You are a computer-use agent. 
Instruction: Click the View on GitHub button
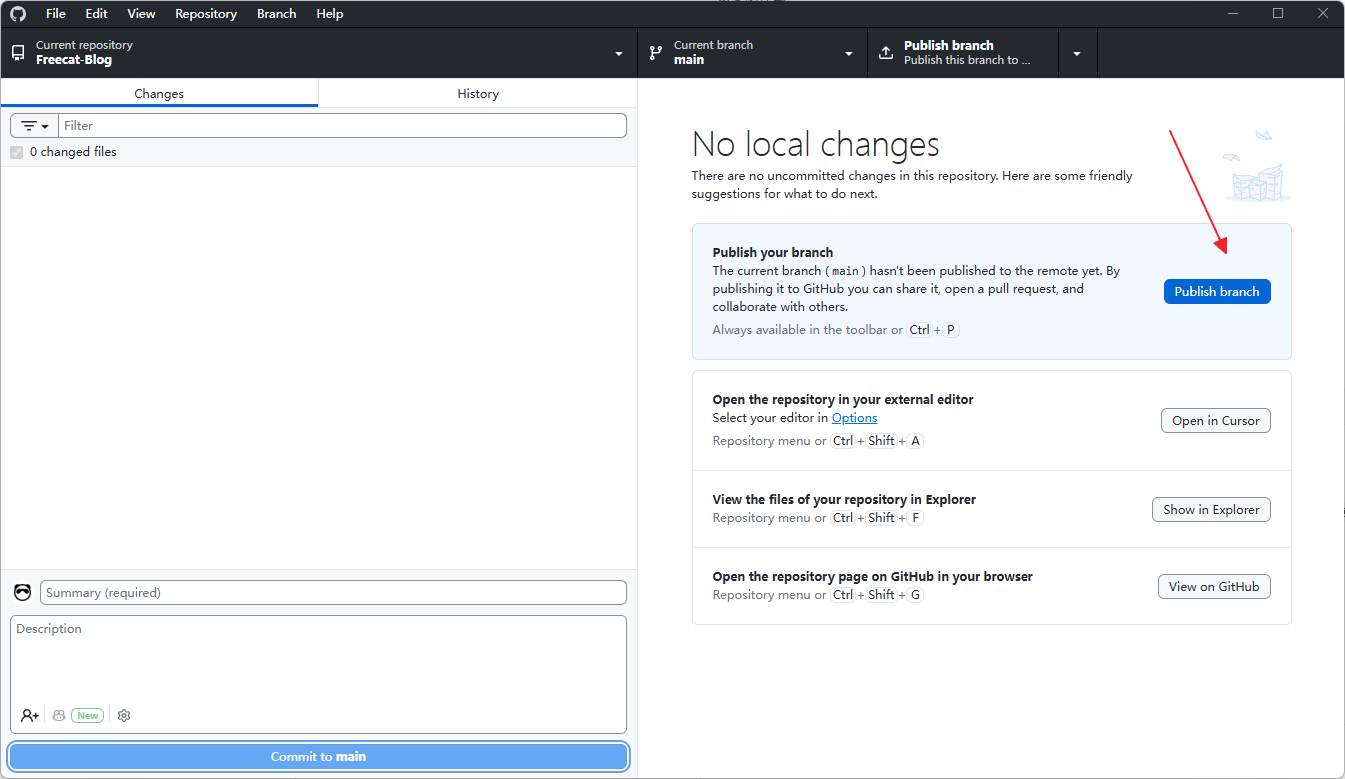click(1214, 587)
